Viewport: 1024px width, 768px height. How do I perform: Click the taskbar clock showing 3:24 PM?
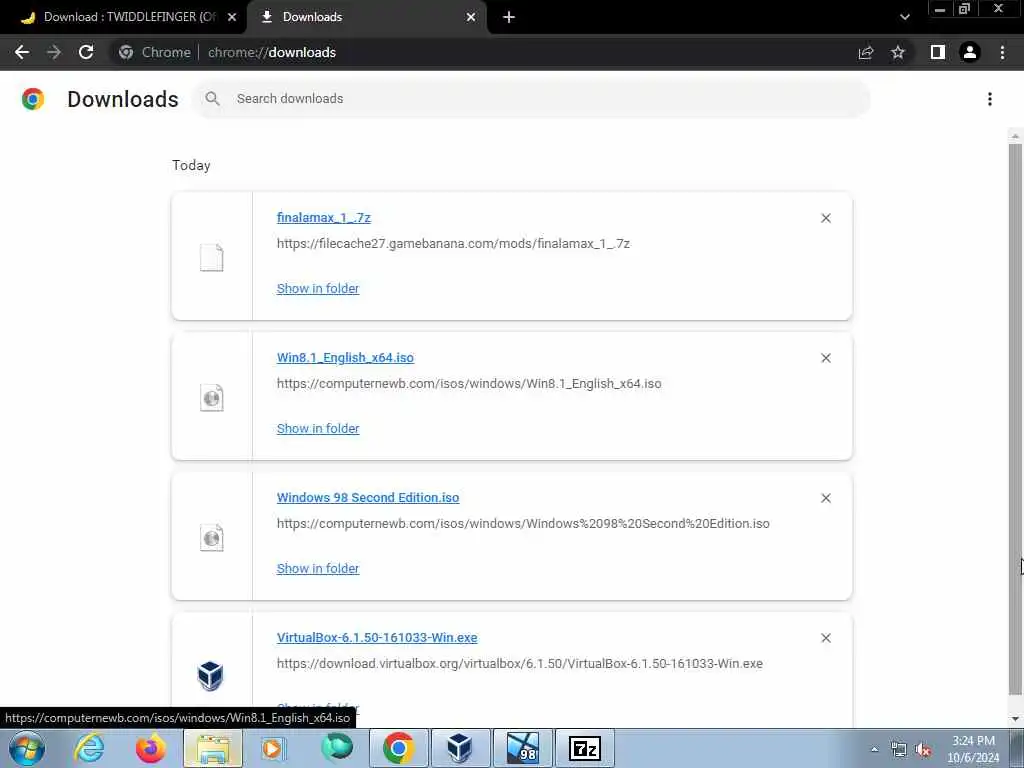pos(973,749)
